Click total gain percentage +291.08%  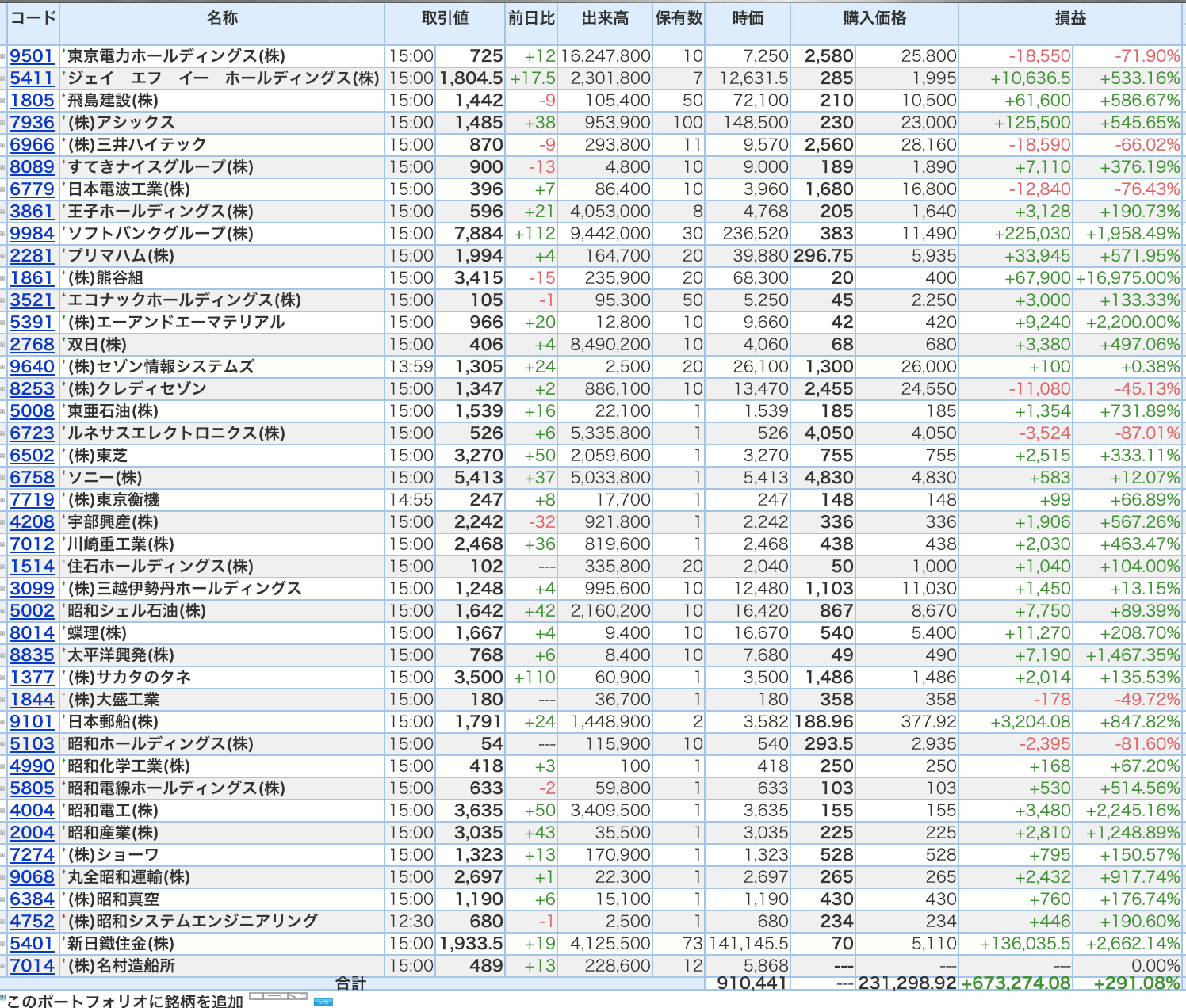(1137, 983)
